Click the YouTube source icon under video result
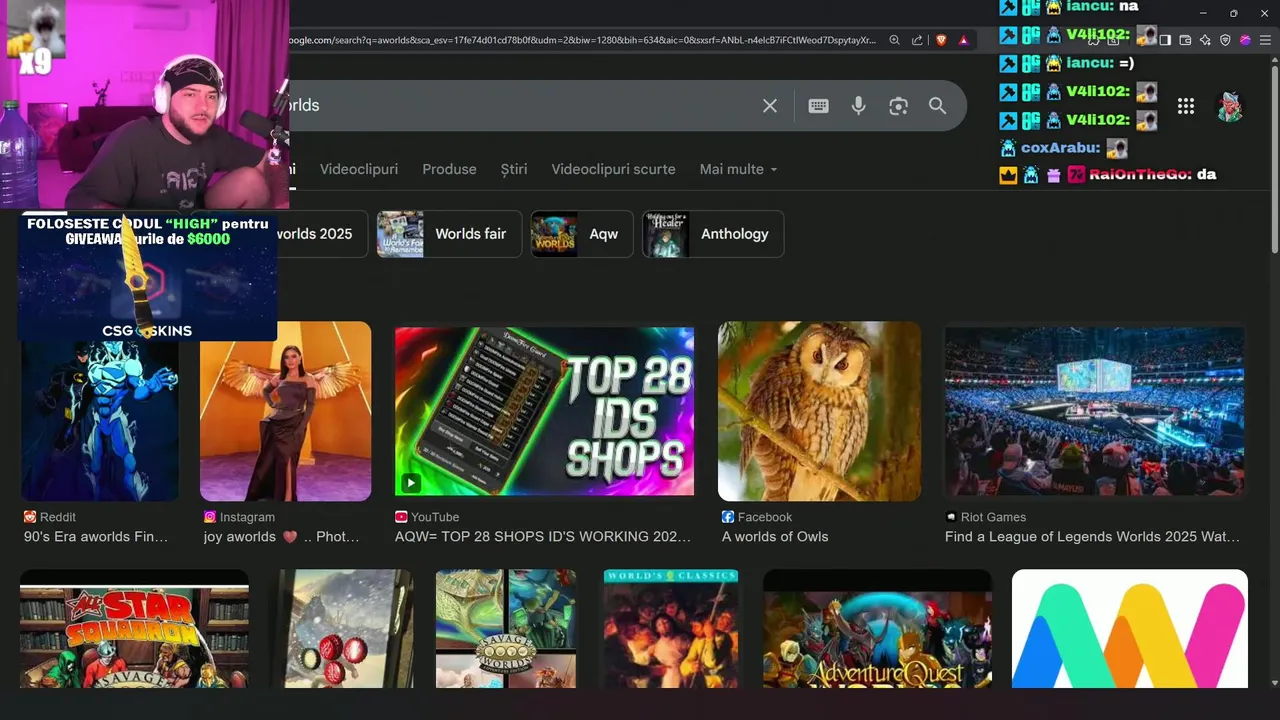The image size is (1280, 720). 401,517
